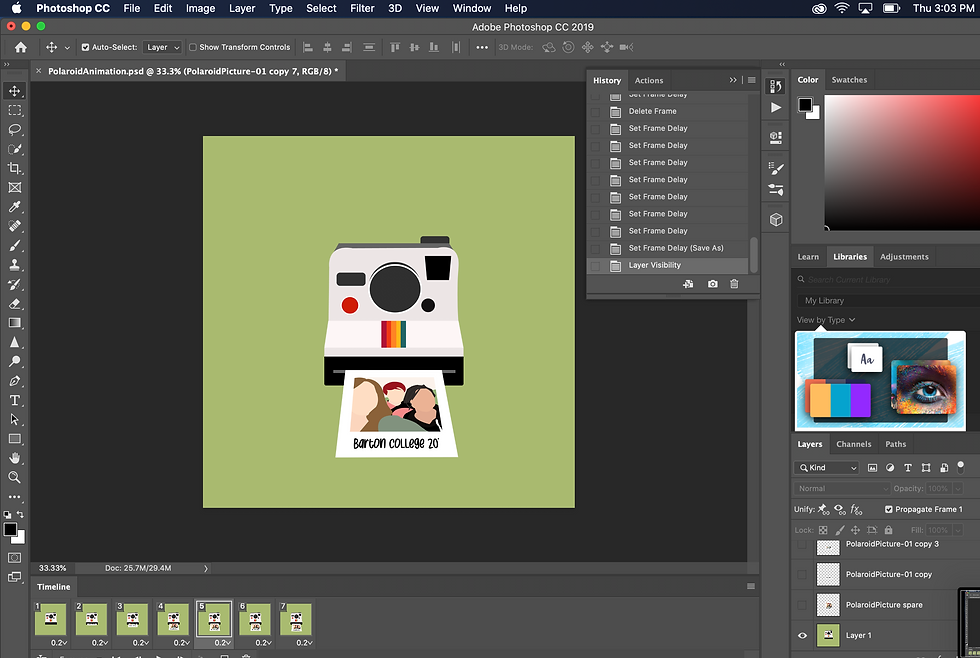The width and height of the screenshot is (980, 658).
Task: Select the Hand tool
Action: coord(14,458)
